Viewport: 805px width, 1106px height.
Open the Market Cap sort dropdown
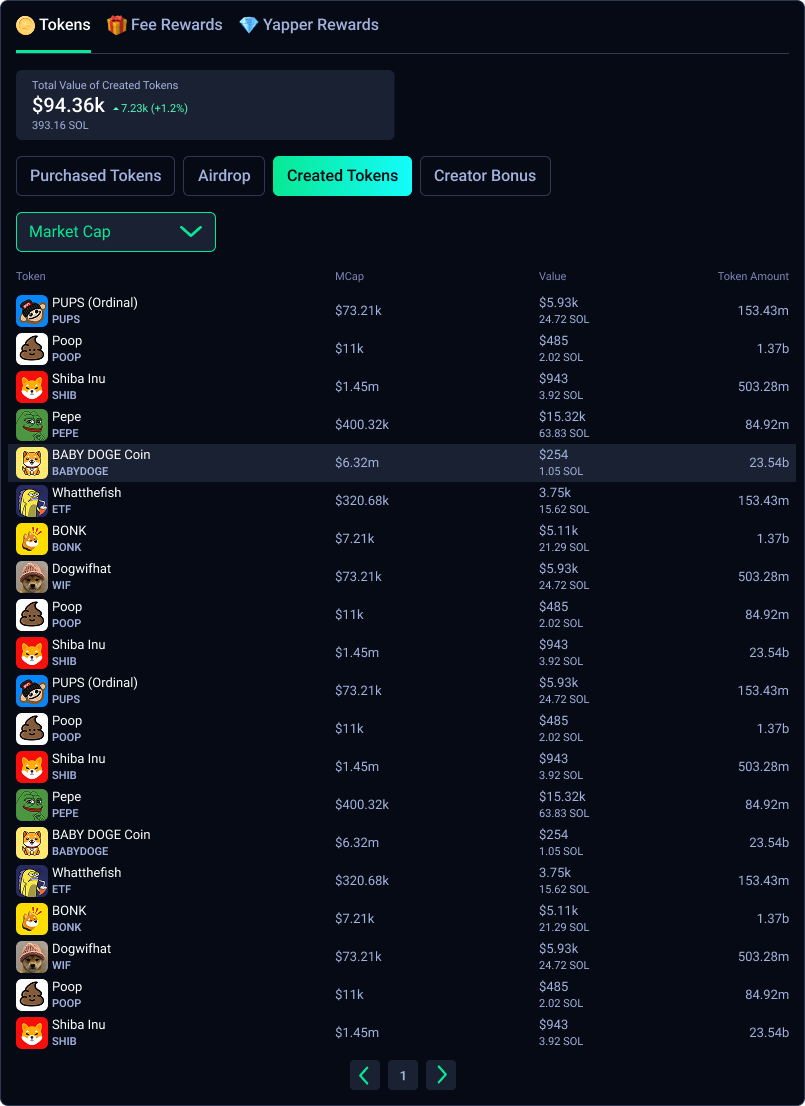click(116, 232)
